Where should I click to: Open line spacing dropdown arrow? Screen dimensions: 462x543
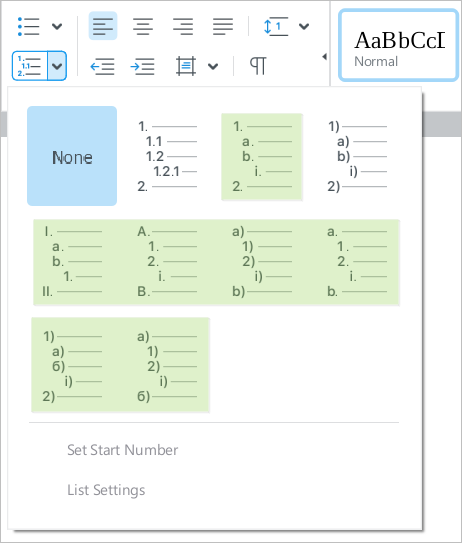[x=304, y=26]
